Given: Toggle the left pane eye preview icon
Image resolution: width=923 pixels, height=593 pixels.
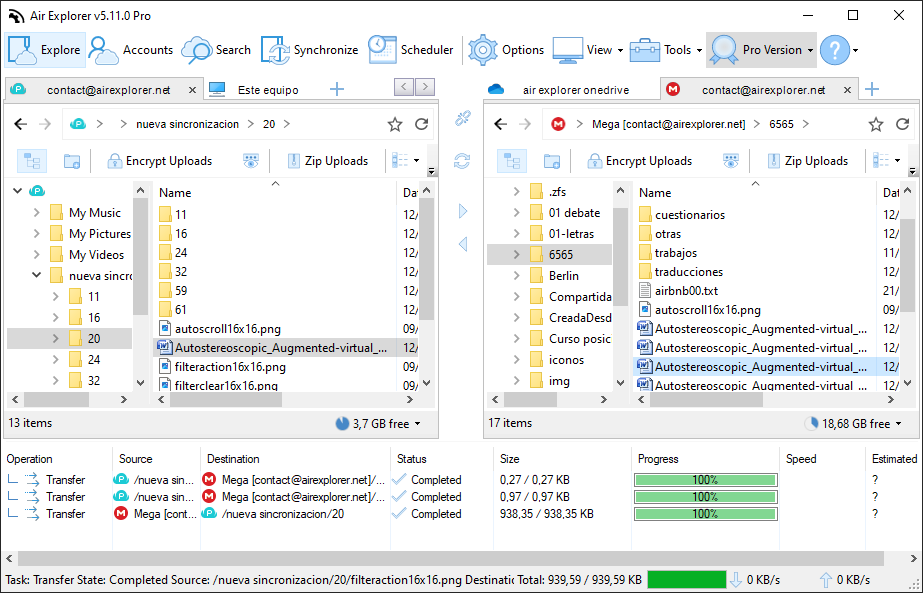Looking at the screenshot, I should (251, 161).
